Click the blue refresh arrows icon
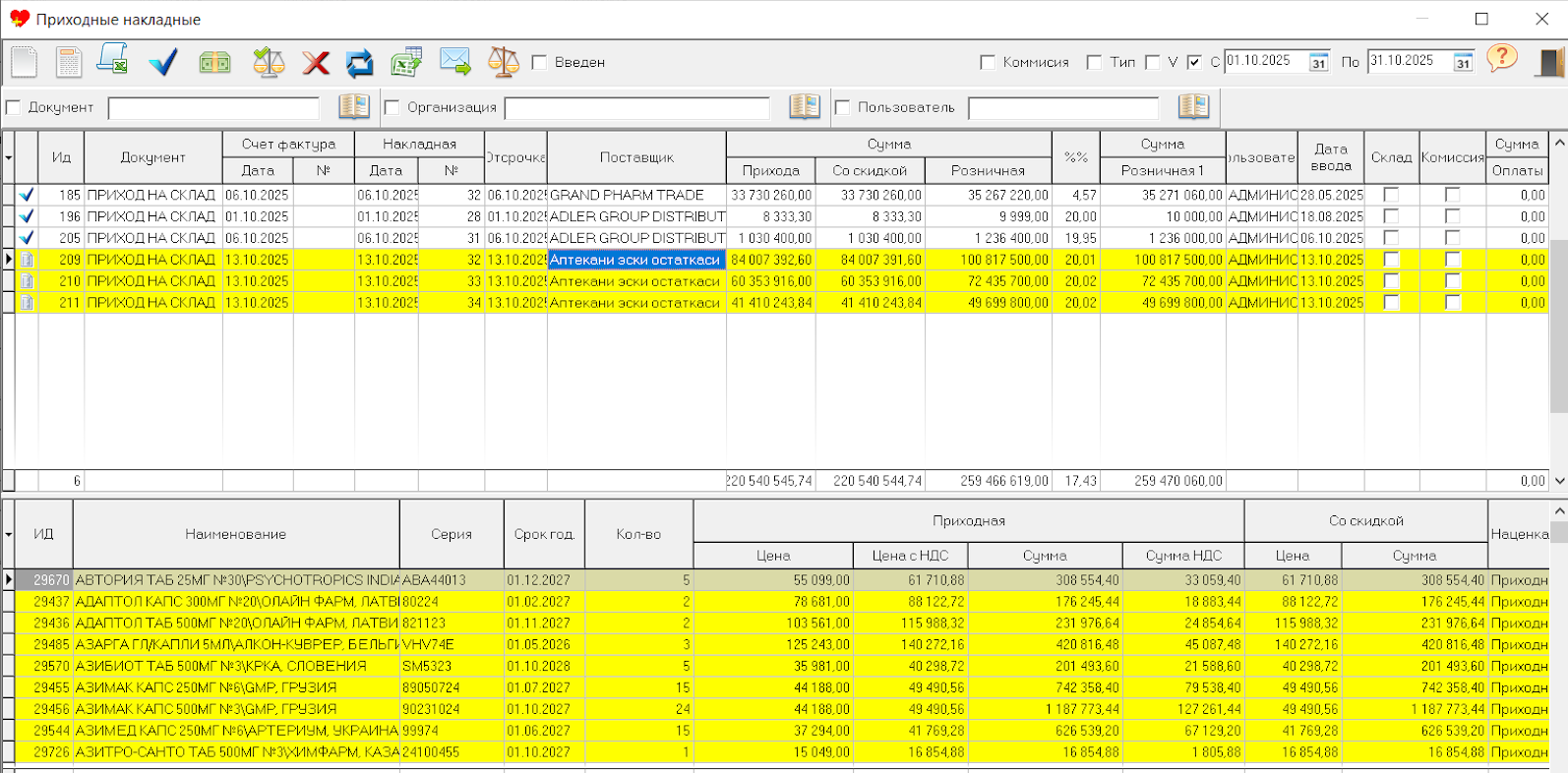Image resolution: width=1568 pixels, height=773 pixels. 360,63
